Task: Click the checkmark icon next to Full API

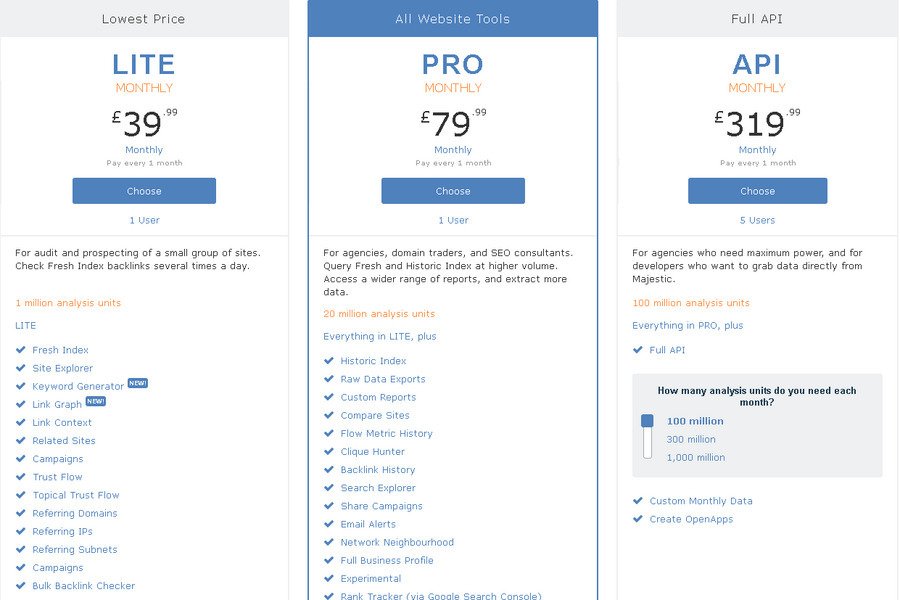Action: pyautogui.click(x=638, y=350)
